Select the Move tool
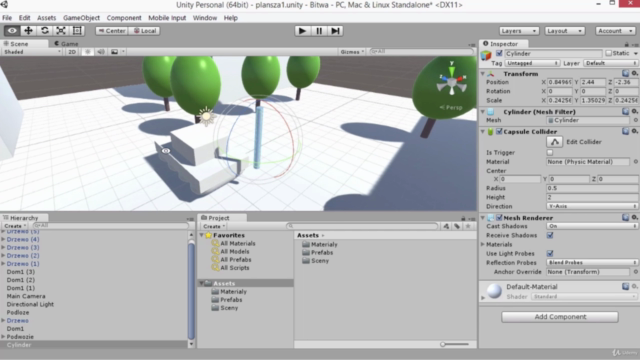 28,31
